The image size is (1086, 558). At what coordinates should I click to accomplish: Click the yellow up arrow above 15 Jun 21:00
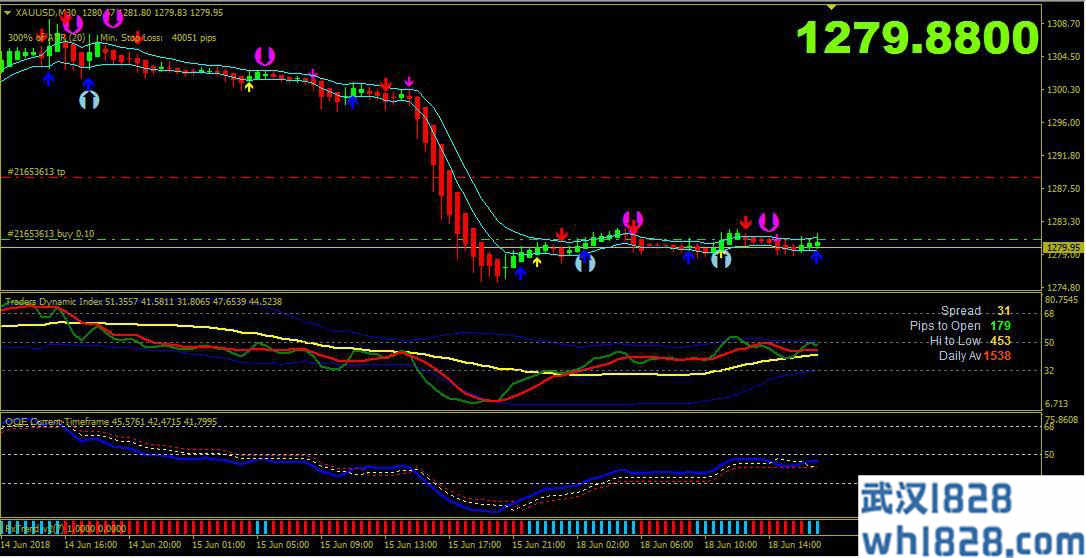point(537,262)
